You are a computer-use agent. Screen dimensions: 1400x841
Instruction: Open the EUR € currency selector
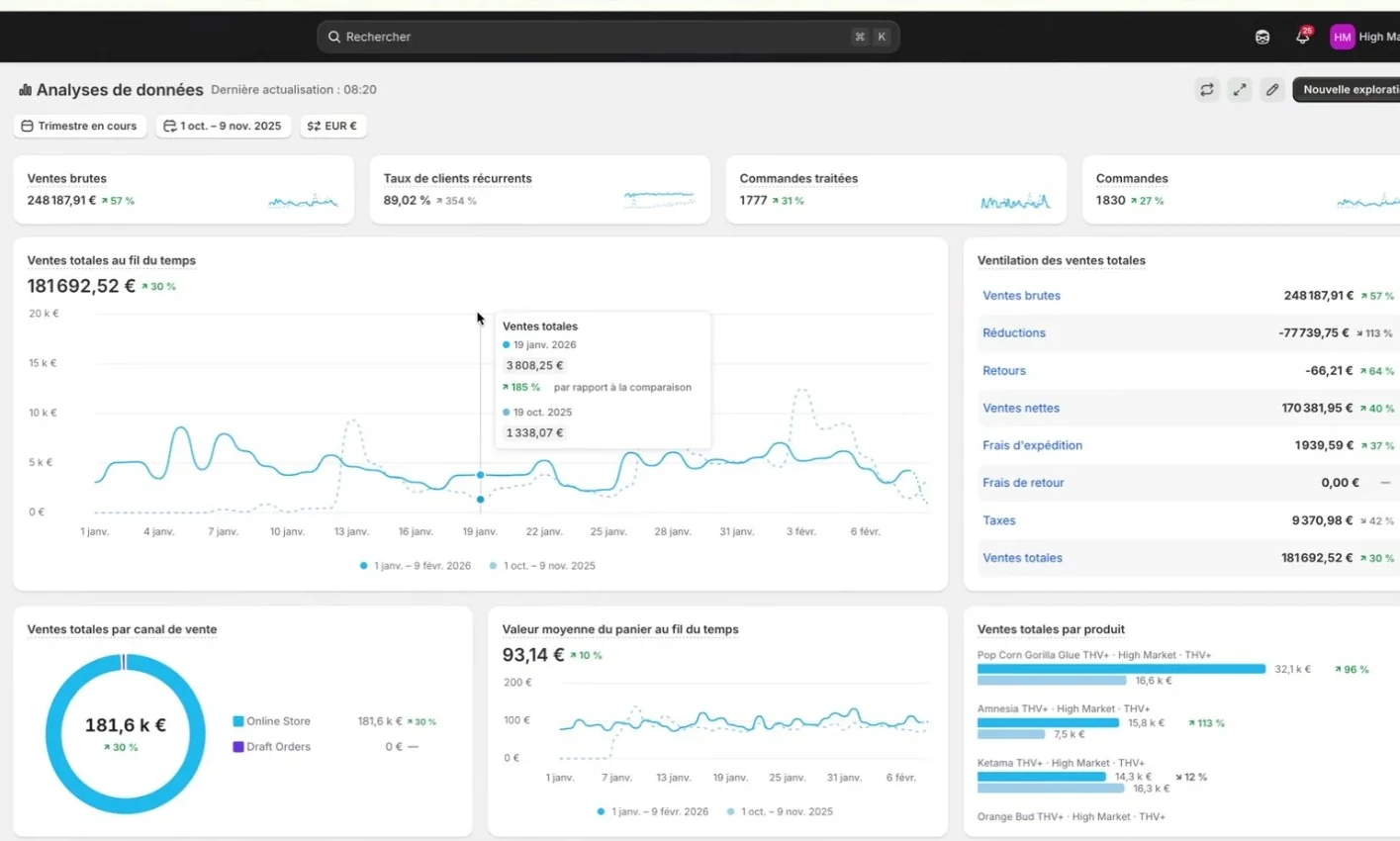[333, 126]
